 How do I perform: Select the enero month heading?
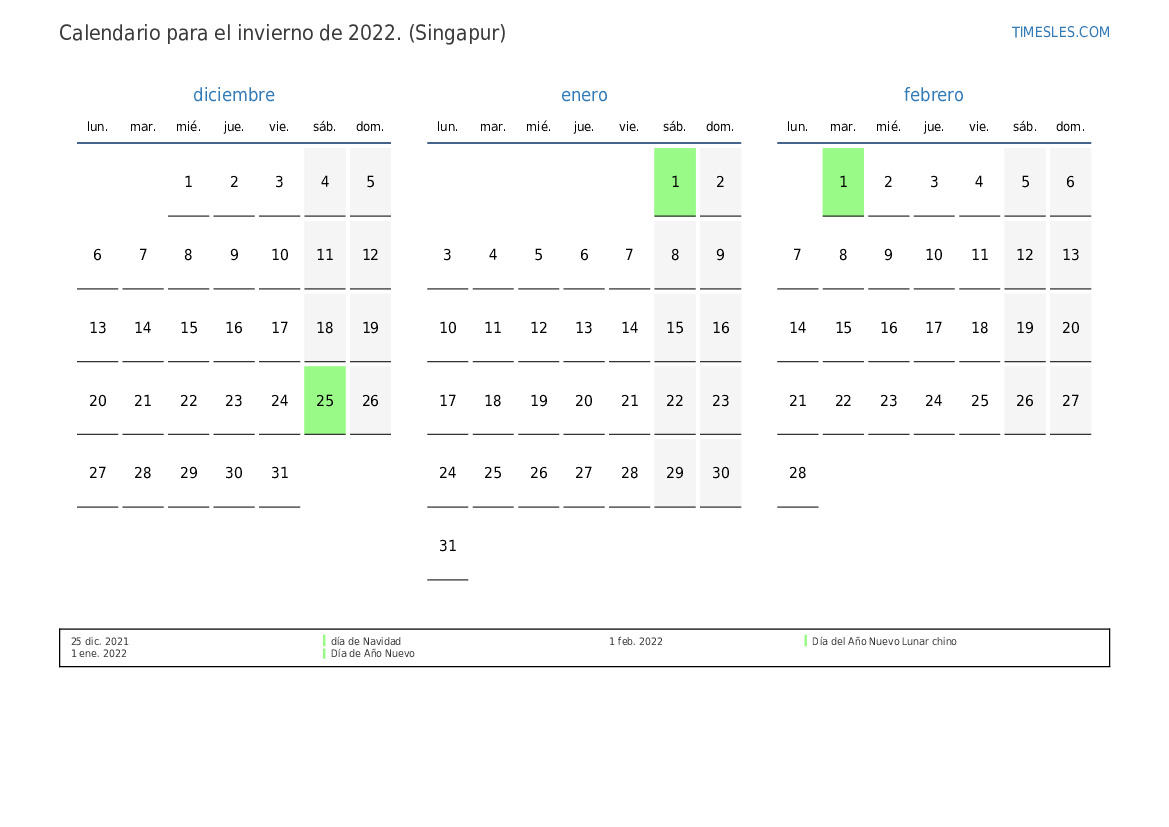(584, 95)
